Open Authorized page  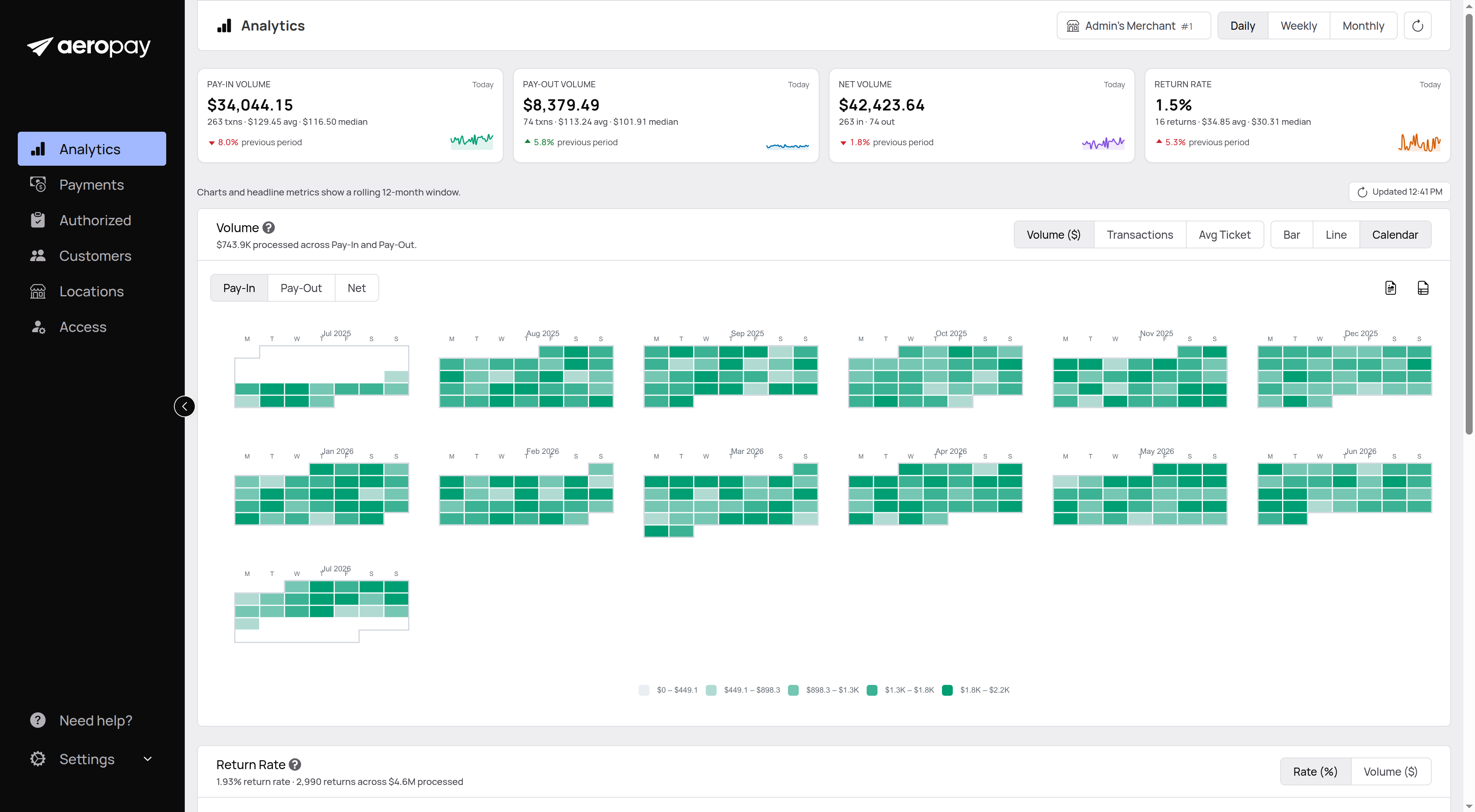click(92, 220)
